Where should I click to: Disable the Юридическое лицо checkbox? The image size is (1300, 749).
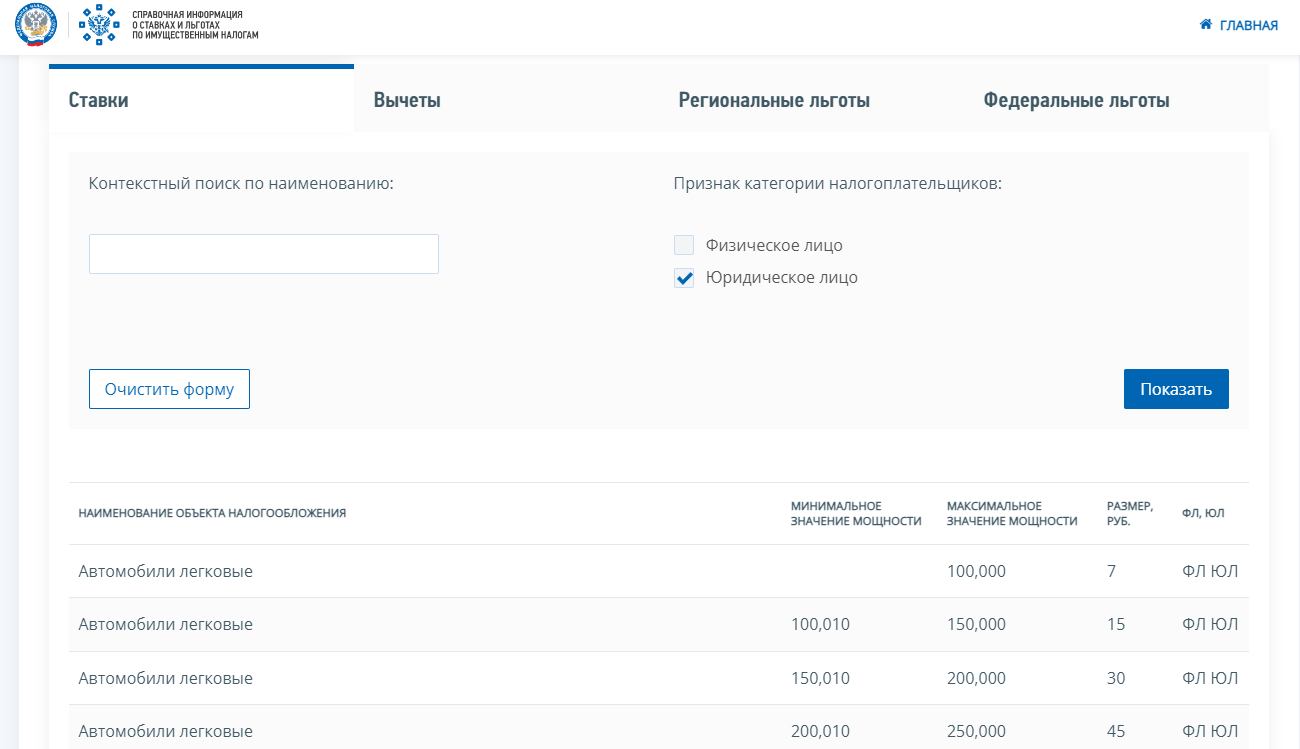click(x=684, y=278)
